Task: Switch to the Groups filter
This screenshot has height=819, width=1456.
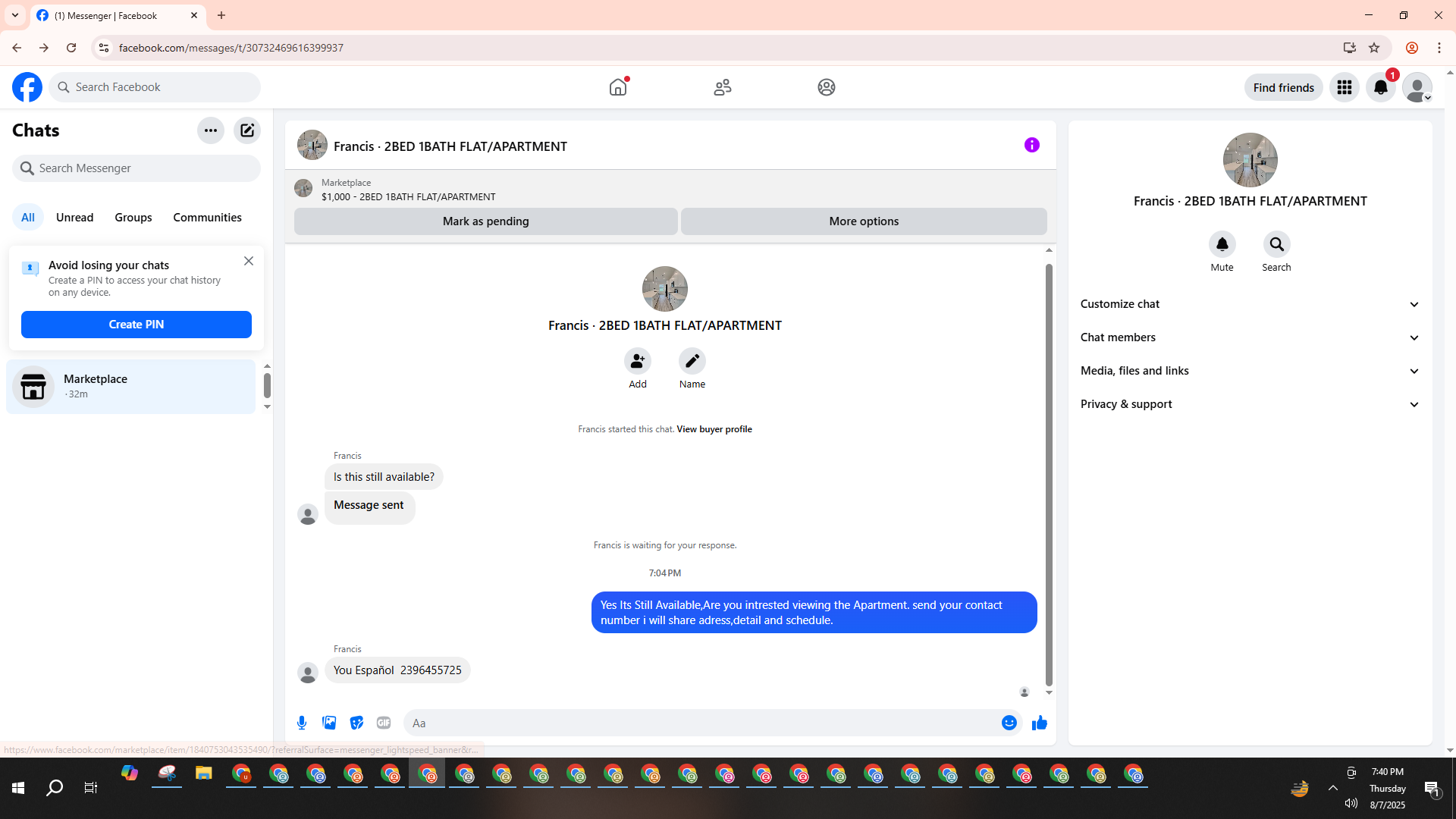Action: coord(133,218)
